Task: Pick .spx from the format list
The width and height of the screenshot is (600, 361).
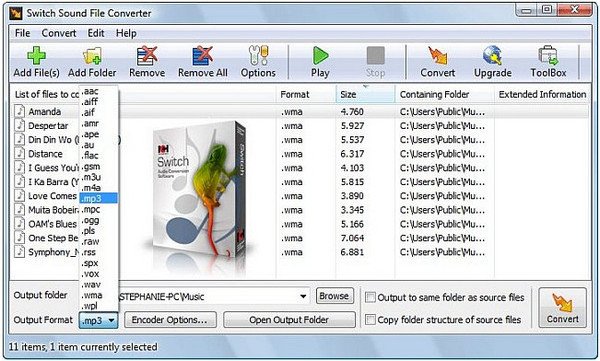Action: (x=99, y=263)
